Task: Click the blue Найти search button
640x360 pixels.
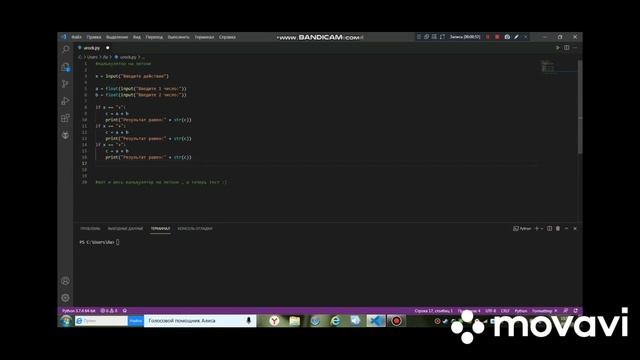Action: (x=136, y=321)
